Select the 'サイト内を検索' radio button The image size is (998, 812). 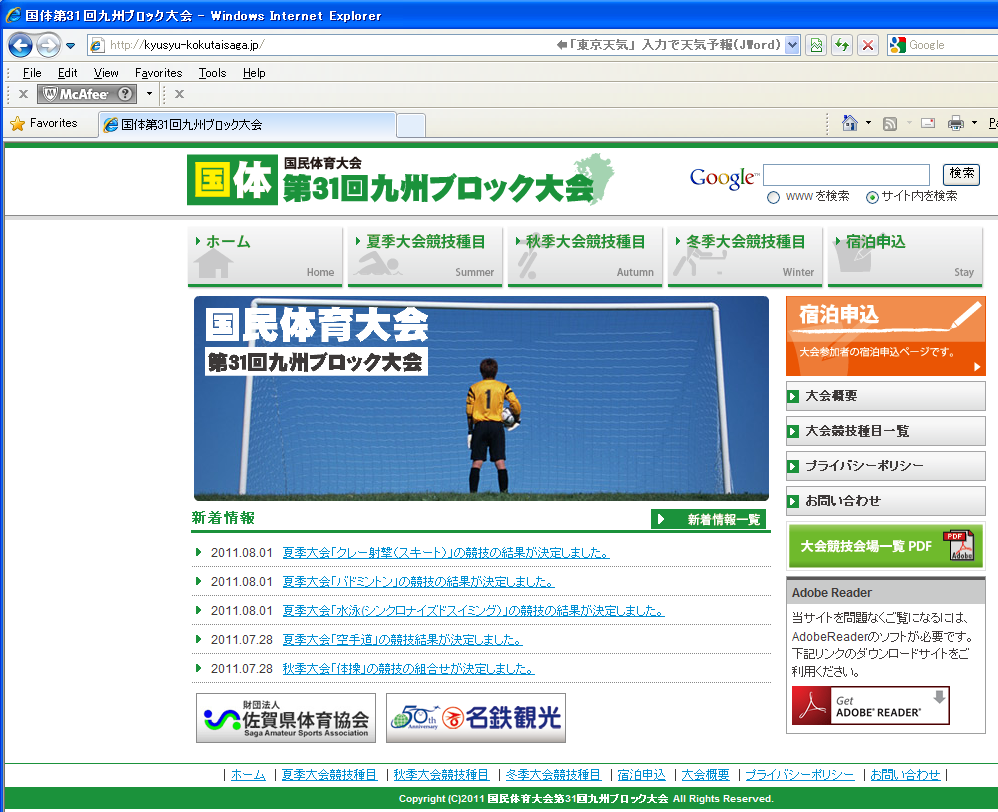click(x=872, y=197)
